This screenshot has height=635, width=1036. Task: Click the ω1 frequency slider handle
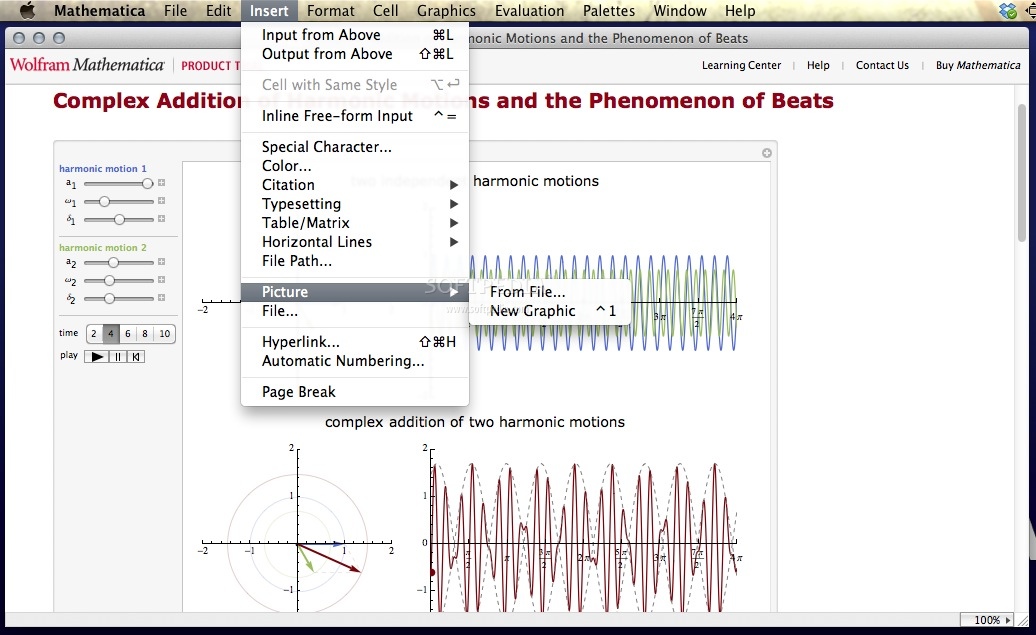point(105,201)
